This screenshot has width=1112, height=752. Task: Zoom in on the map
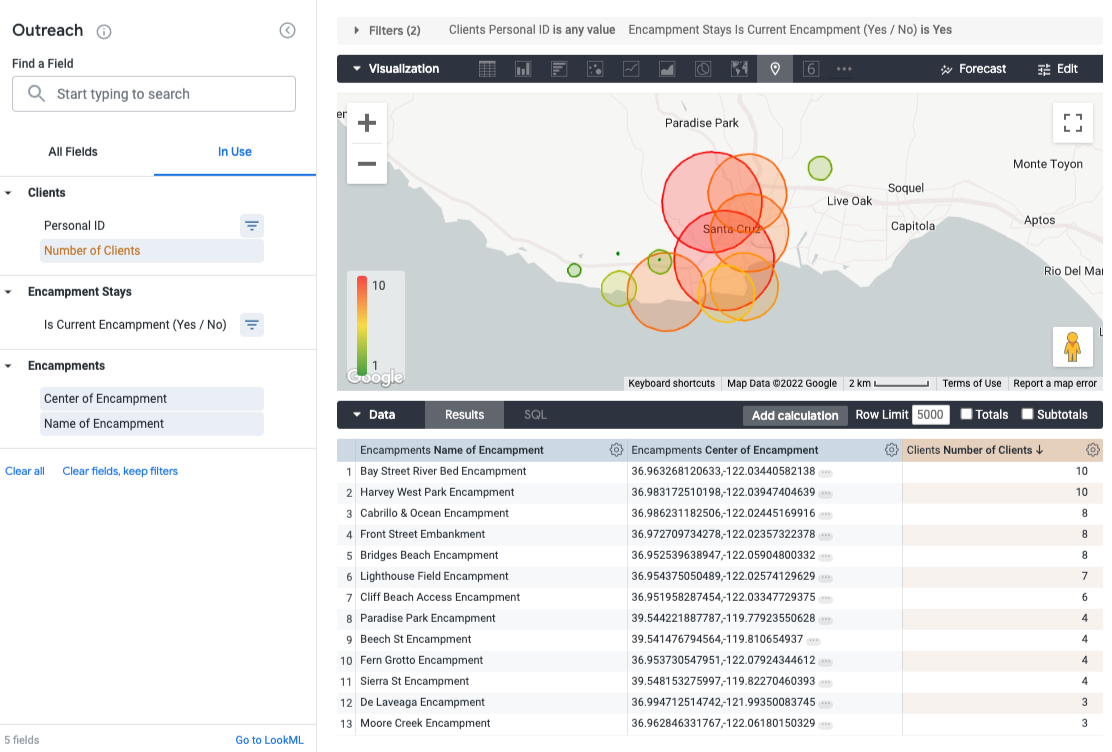[367, 123]
